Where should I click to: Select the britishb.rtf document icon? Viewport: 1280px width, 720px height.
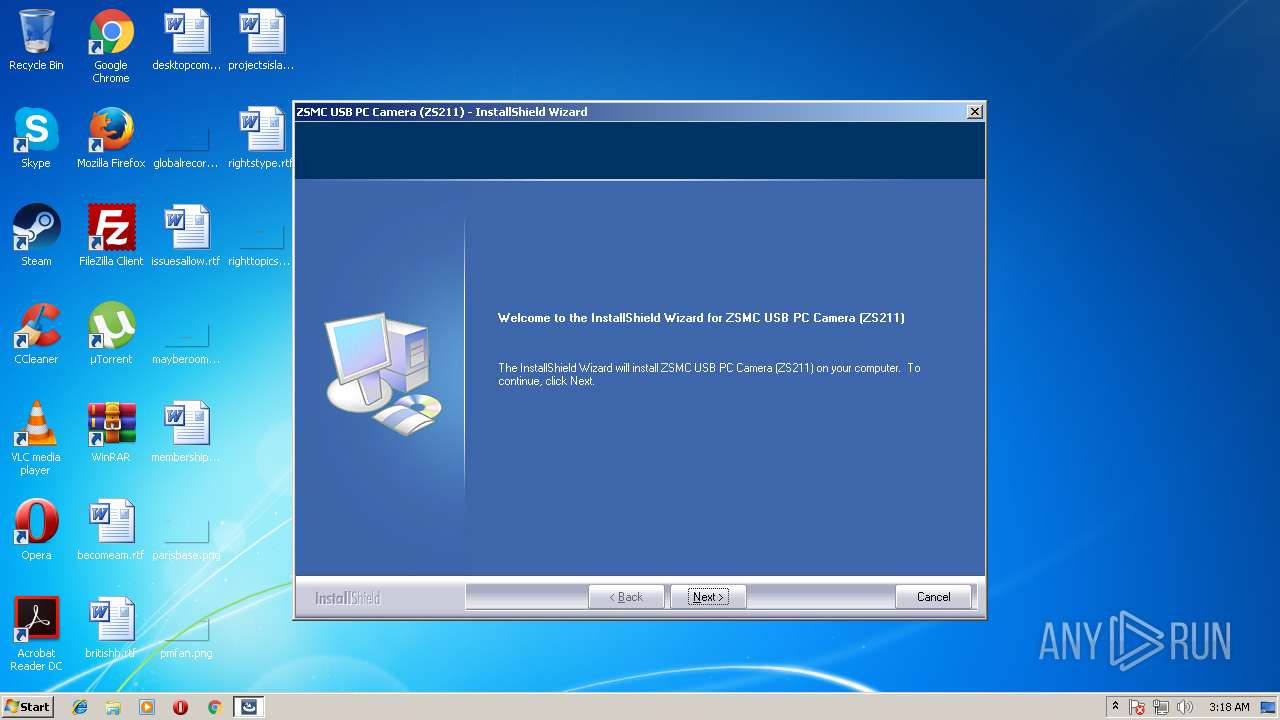click(x=111, y=628)
